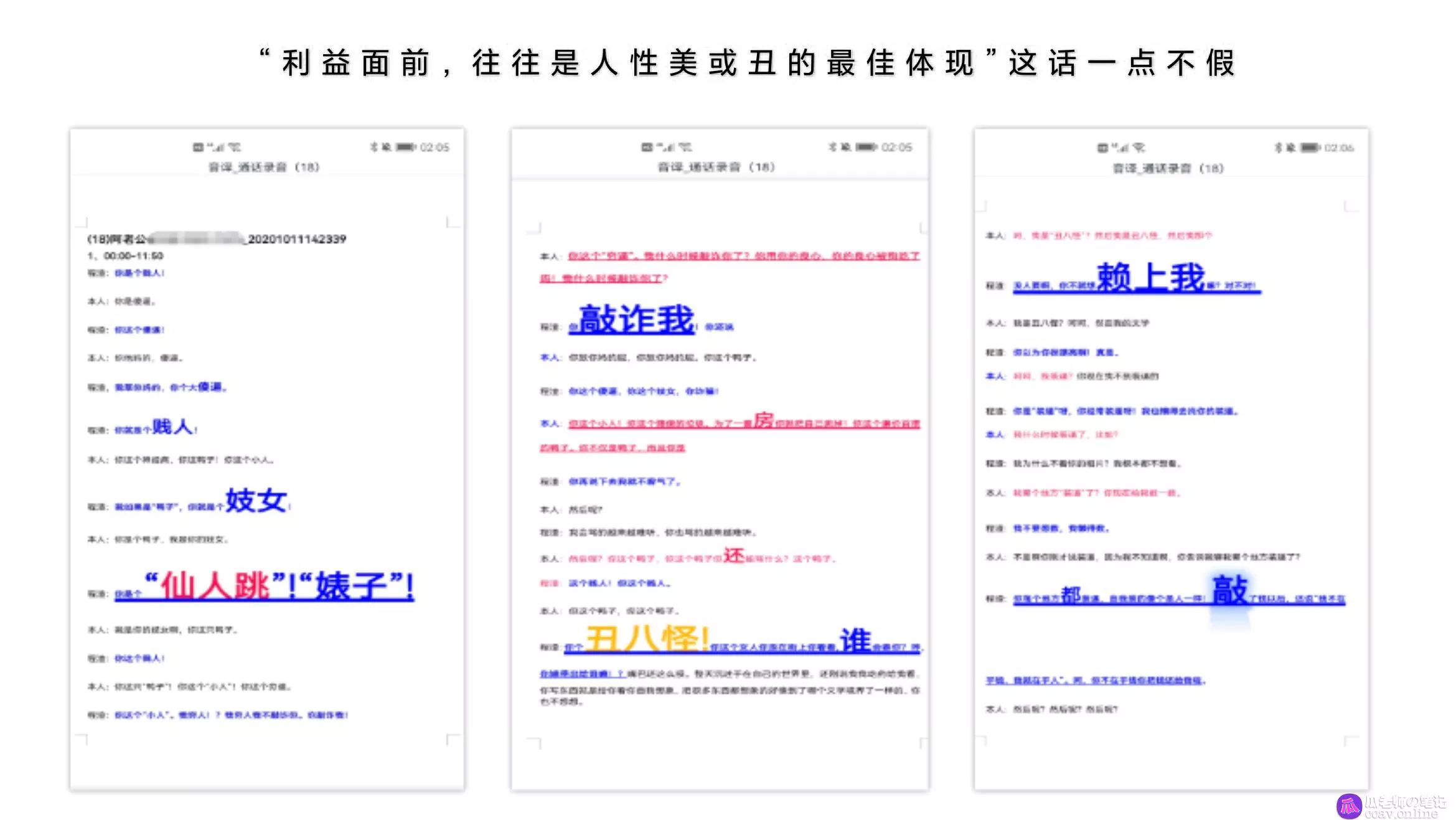Click the large red 仙人跳 text
The height and width of the screenshot is (820, 1456).
pyautogui.click(x=215, y=587)
